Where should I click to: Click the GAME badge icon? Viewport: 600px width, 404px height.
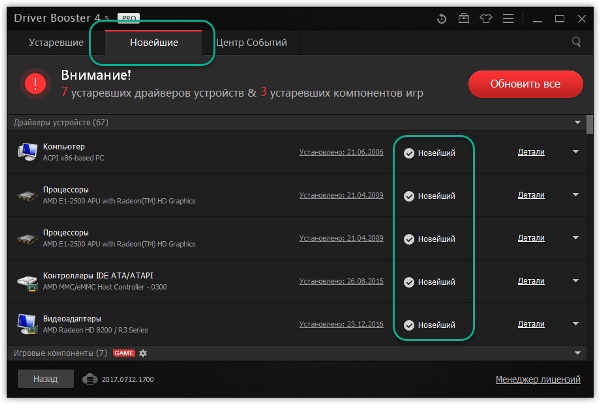124,353
